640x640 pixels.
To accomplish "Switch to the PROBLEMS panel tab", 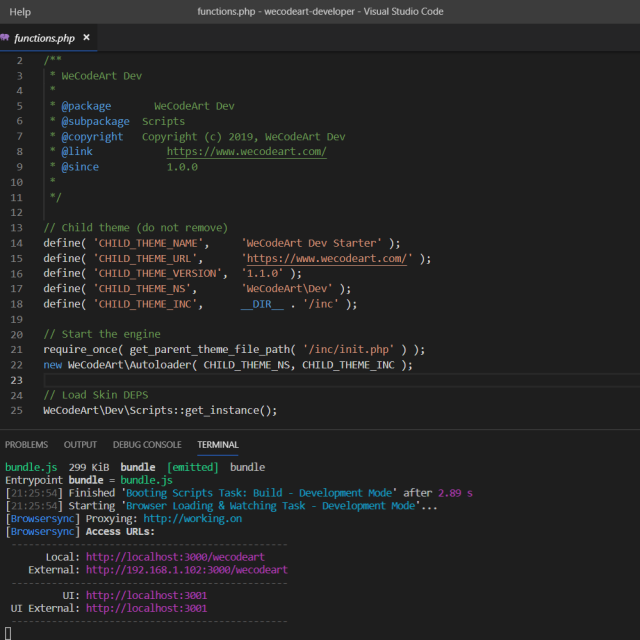I will [x=26, y=444].
